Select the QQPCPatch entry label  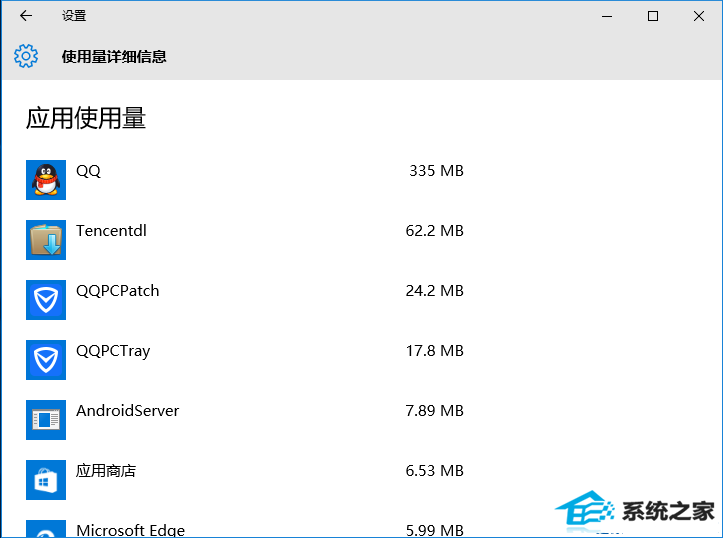[x=118, y=291]
